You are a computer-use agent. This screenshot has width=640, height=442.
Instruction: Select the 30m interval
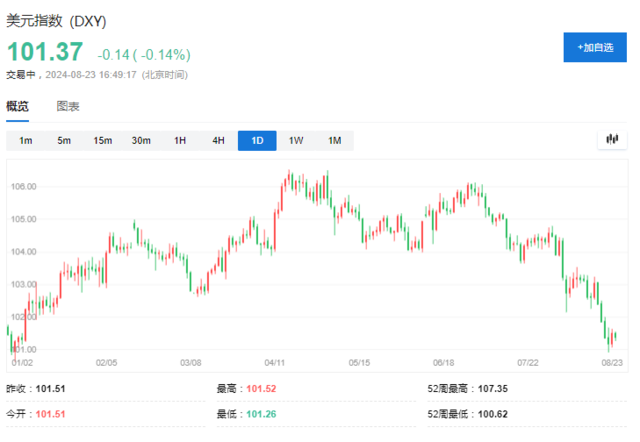142,141
